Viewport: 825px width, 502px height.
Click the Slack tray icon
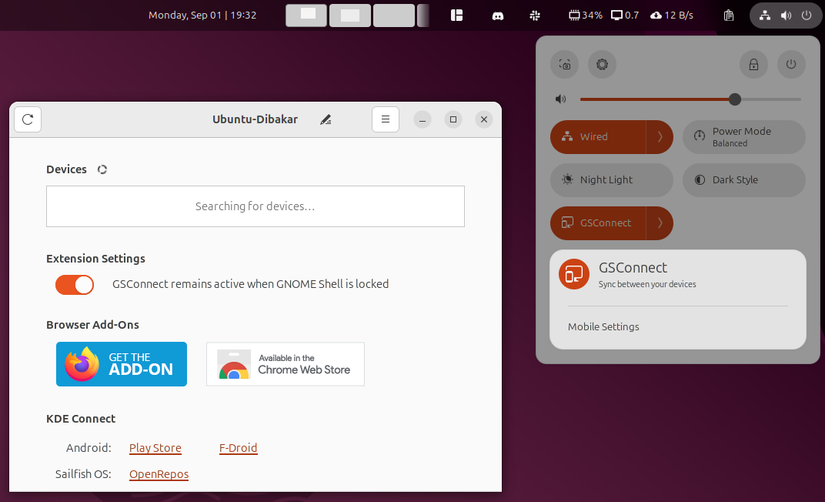535,16
